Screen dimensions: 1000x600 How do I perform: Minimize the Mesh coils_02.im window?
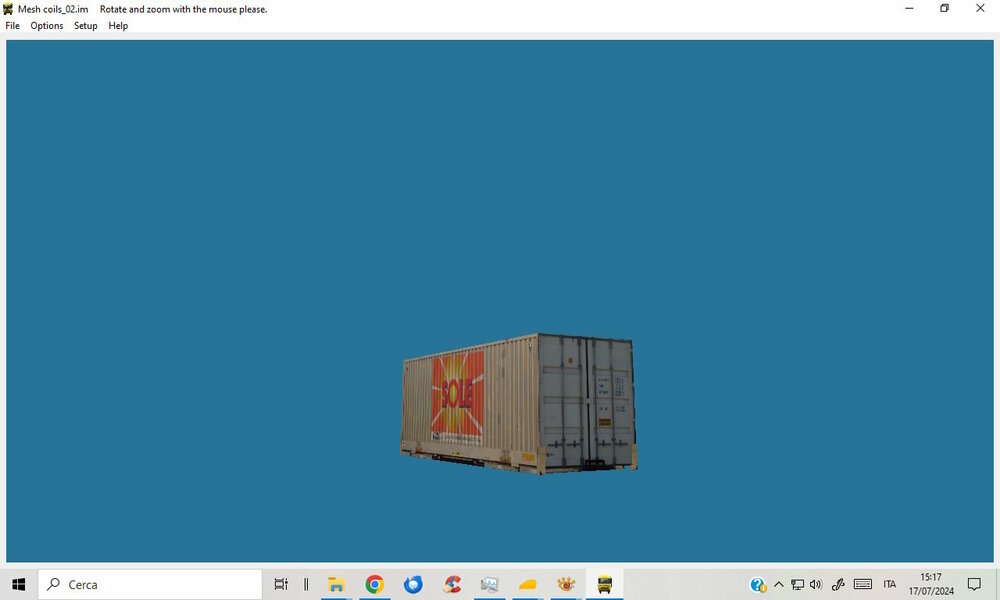pos(909,8)
